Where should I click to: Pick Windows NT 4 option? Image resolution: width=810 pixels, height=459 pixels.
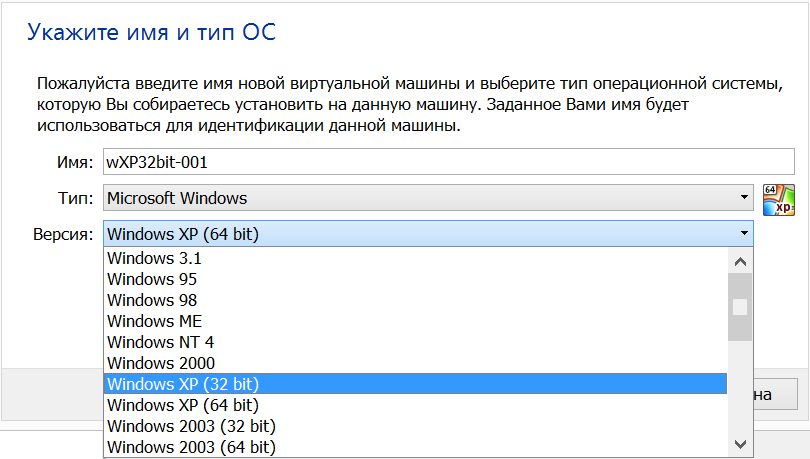415,342
